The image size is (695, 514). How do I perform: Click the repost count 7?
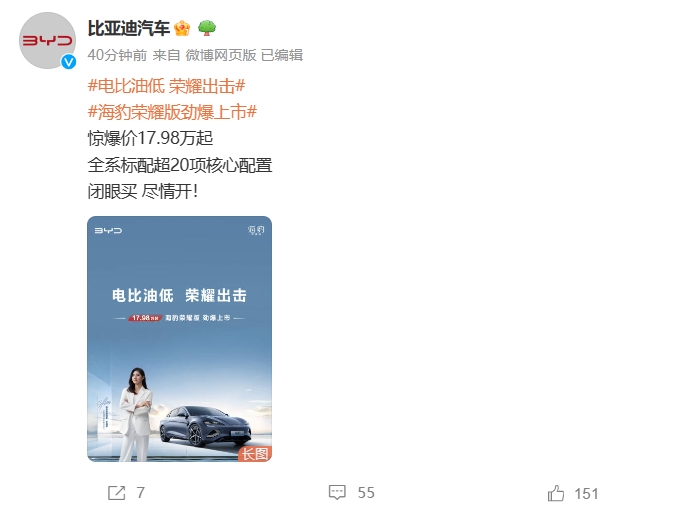141,493
